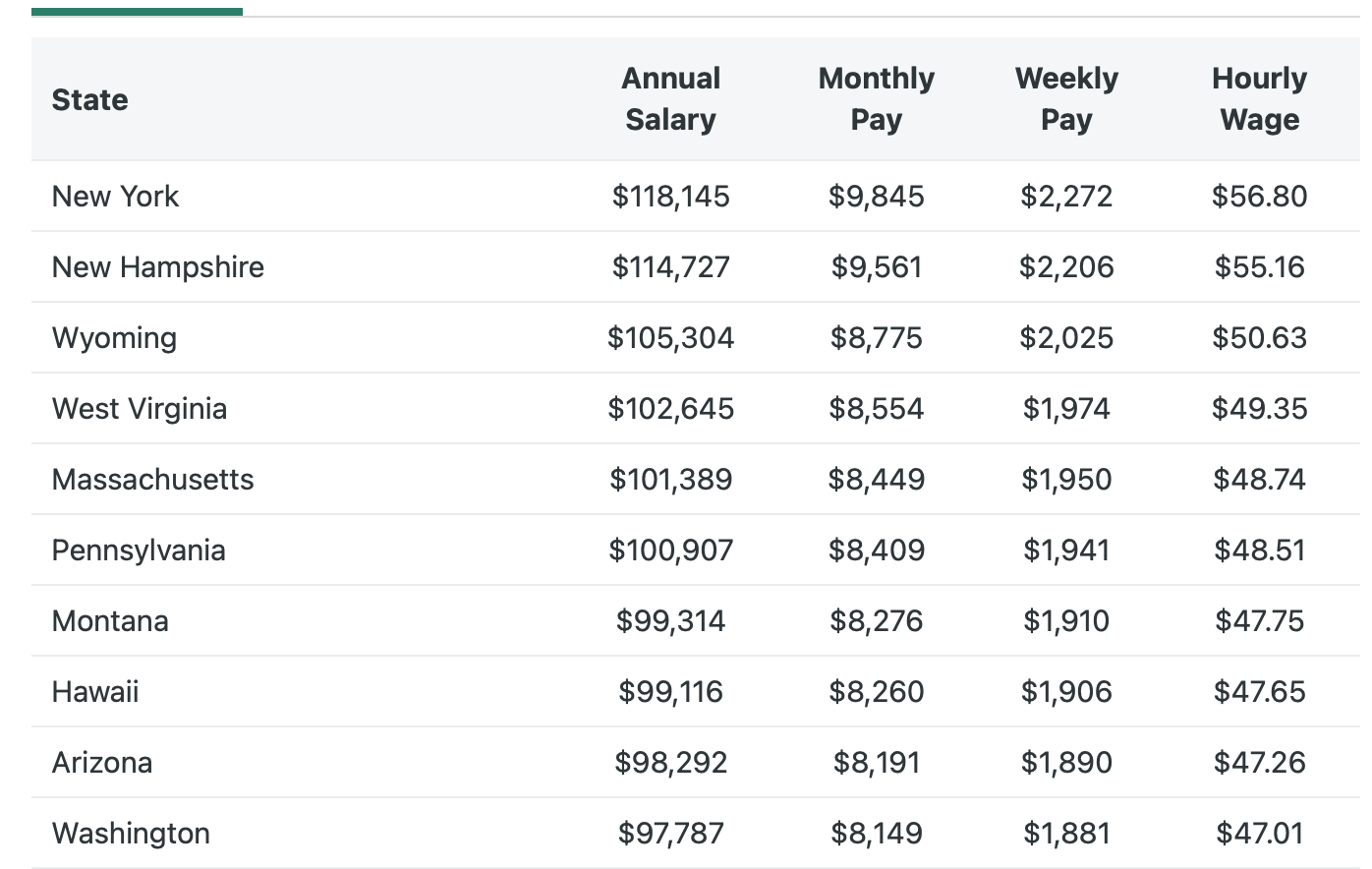
Task: Select the New Hampshire row label
Action: click(157, 266)
